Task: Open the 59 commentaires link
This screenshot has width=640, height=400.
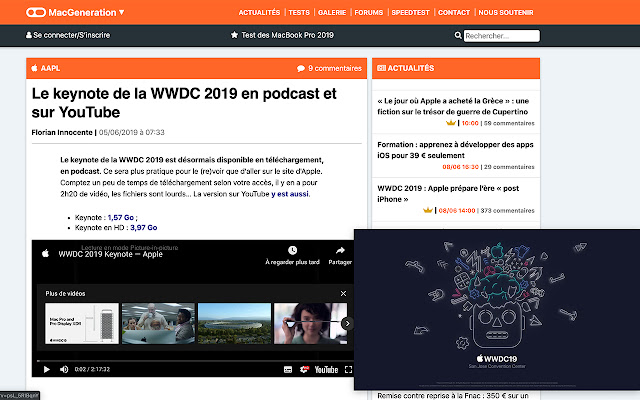Action: 509,123
